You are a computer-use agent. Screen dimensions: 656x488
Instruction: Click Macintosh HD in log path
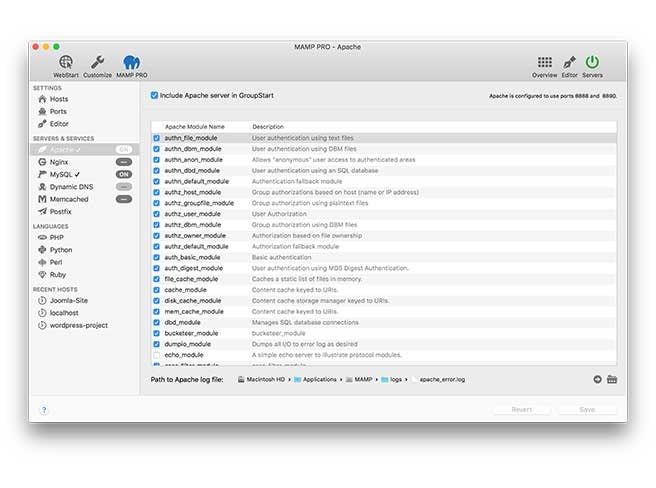[261, 380]
